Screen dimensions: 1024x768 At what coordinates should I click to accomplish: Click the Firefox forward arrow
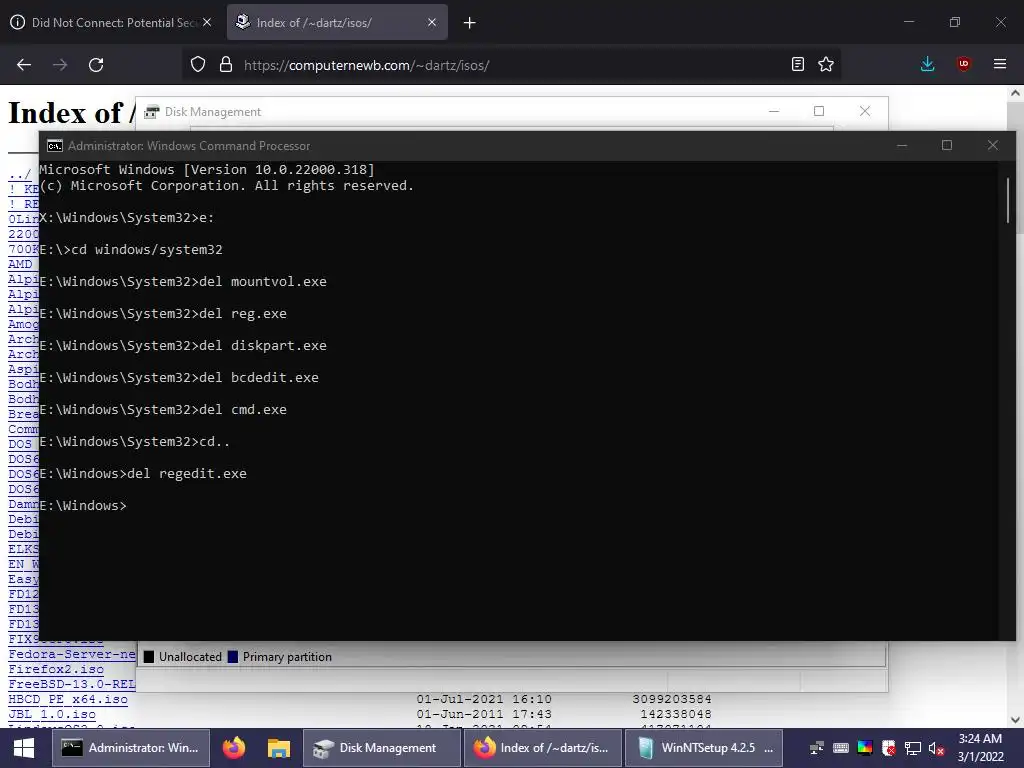(x=60, y=65)
